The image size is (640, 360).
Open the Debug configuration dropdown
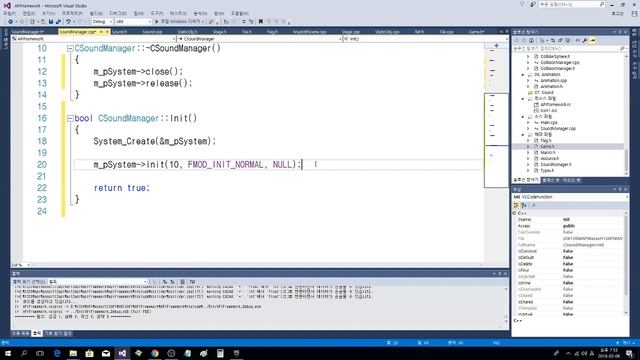102,22
